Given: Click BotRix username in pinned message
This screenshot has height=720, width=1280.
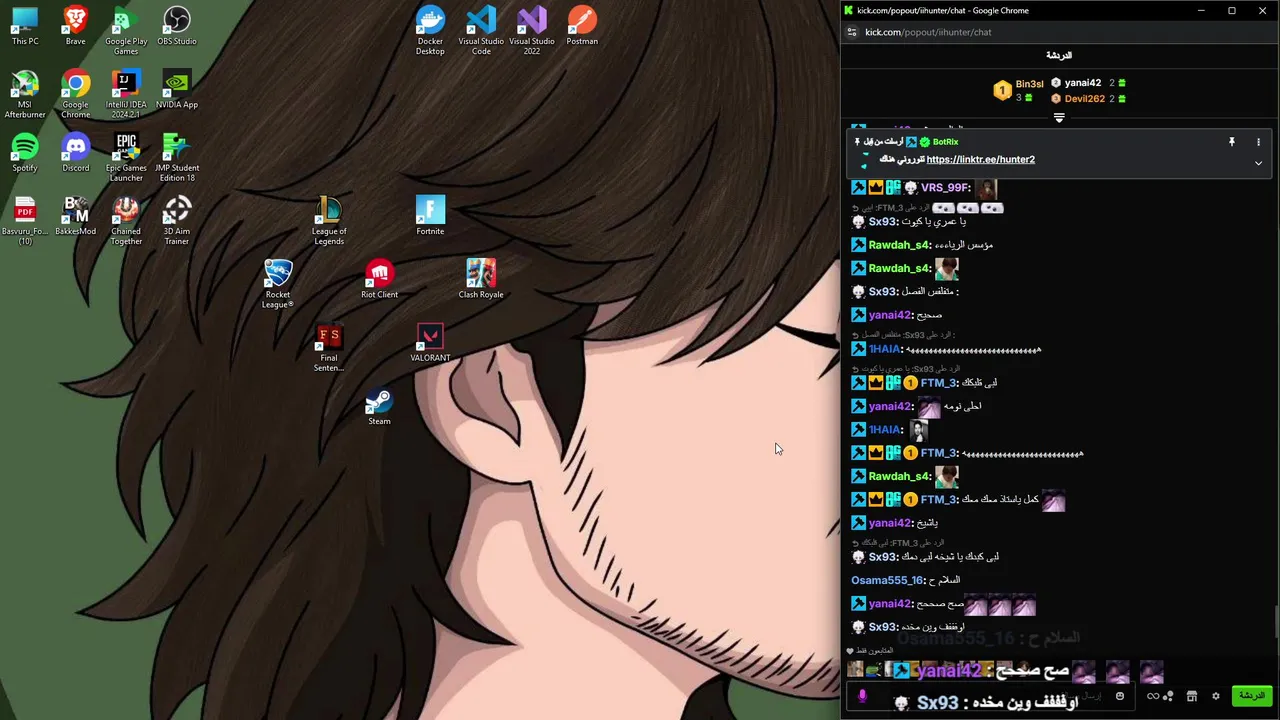Looking at the screenshot, I should [x=945, y=142].
